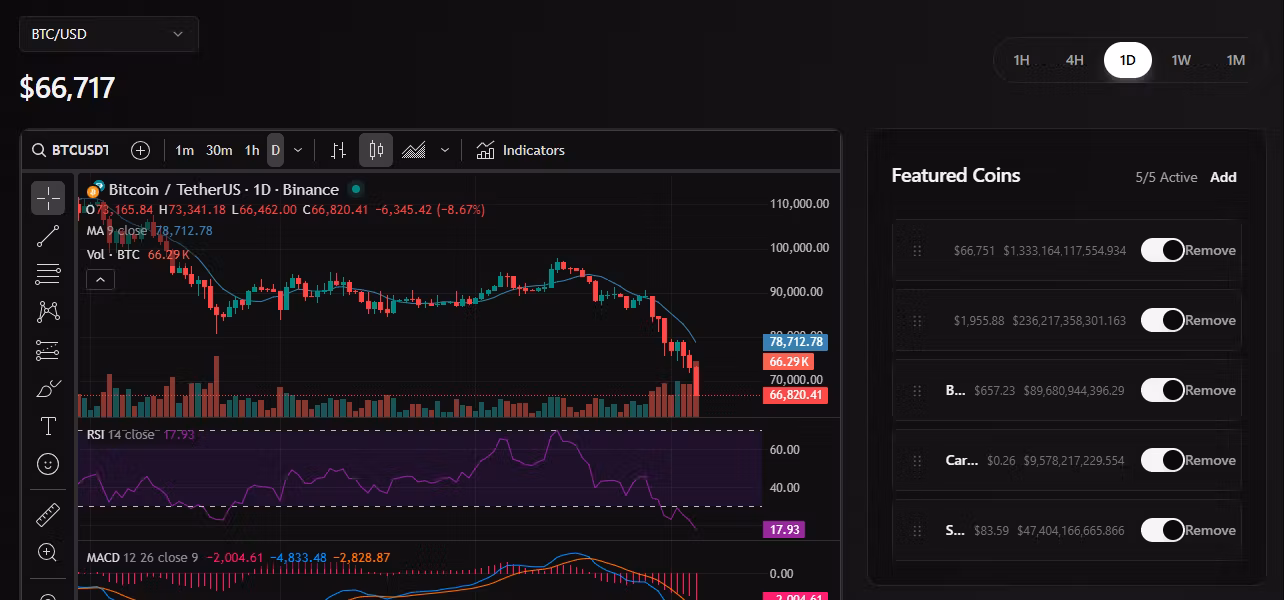Switch to the 1W timeframe tab
Screen dimensions: 1284x600
tap(1181, 60)
